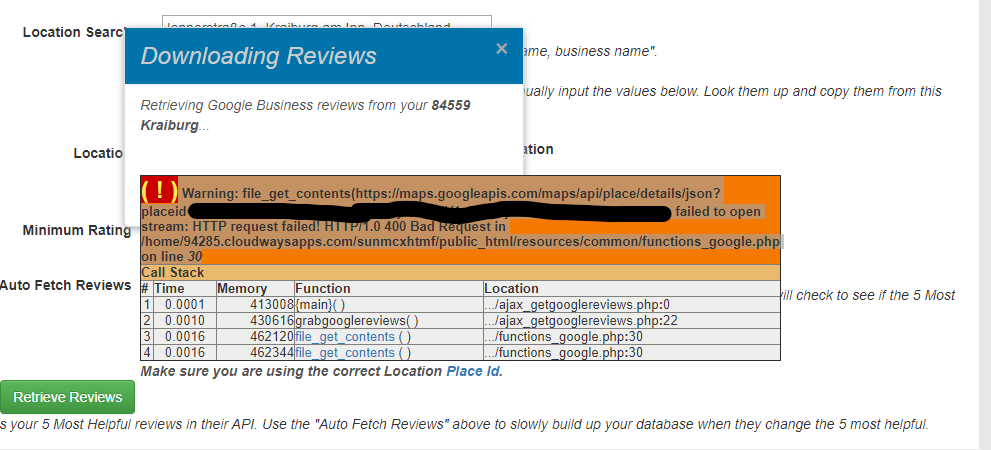Click the red exclamation warning icon
The width and height of the screenshot is (991, 450).
tap(160, 191)
